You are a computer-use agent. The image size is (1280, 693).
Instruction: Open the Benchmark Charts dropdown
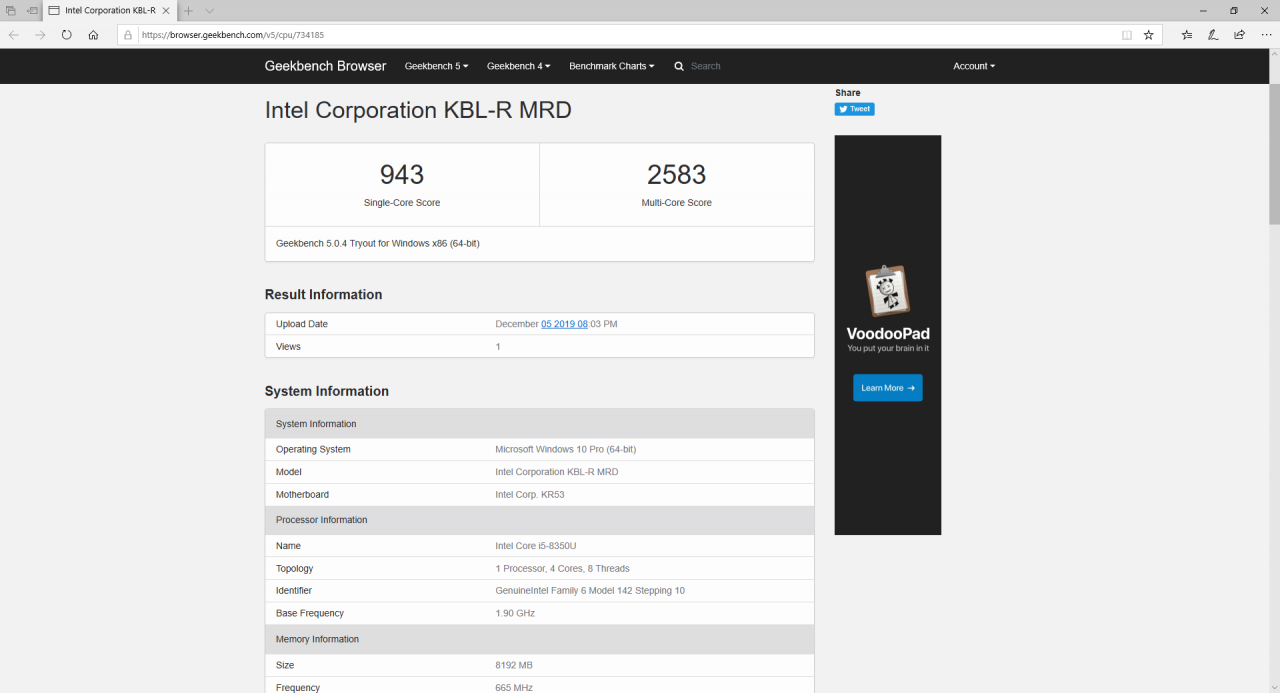(x=612, y=66)
